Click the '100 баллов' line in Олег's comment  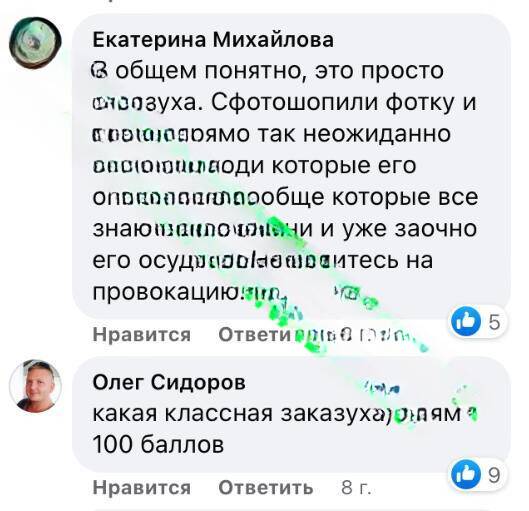pos(158,444)
